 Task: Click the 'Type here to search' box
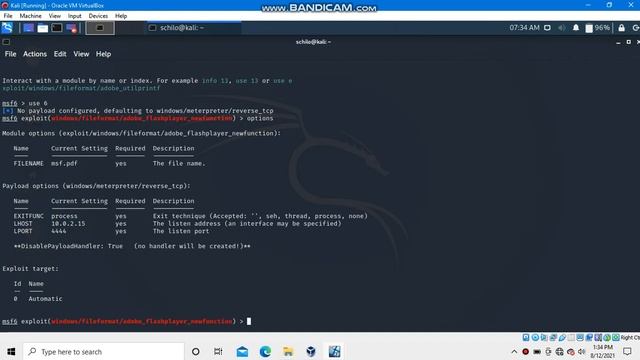[x=104, y=351]
